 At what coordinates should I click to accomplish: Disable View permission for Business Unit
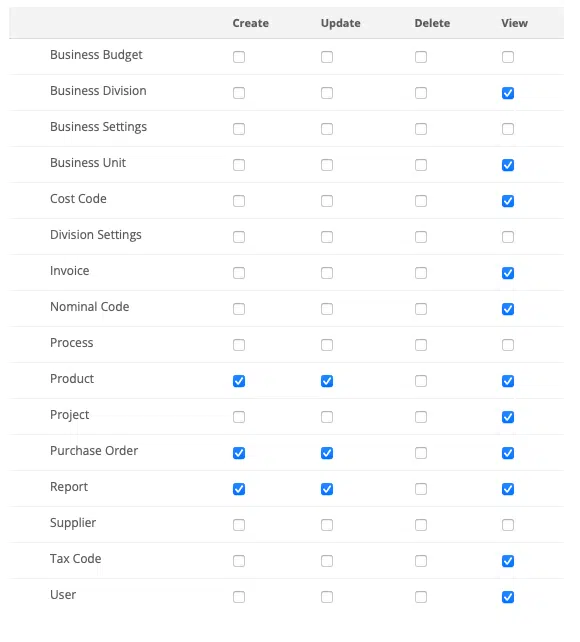click(508, 165)
